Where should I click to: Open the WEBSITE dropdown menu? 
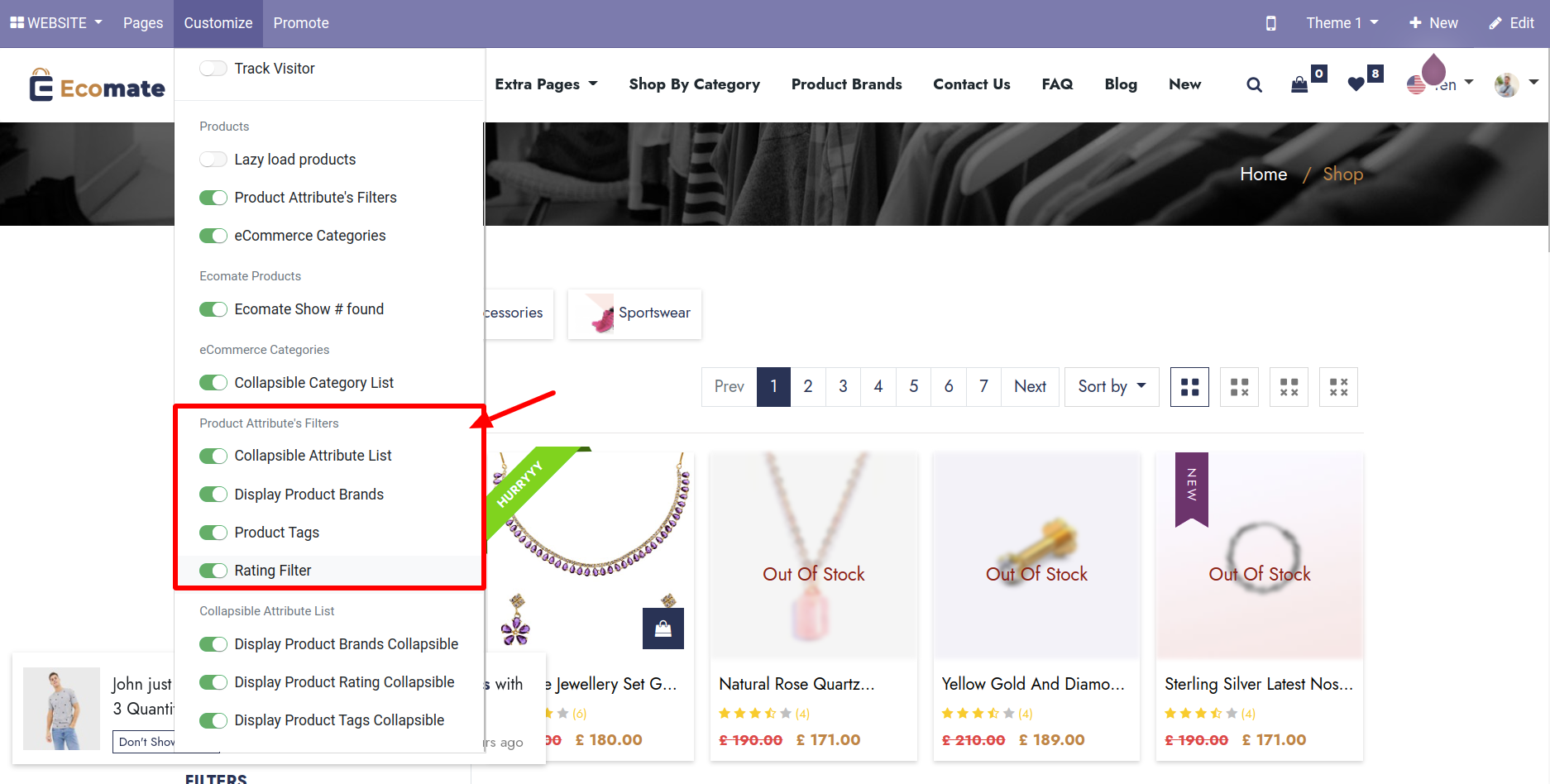56,23
